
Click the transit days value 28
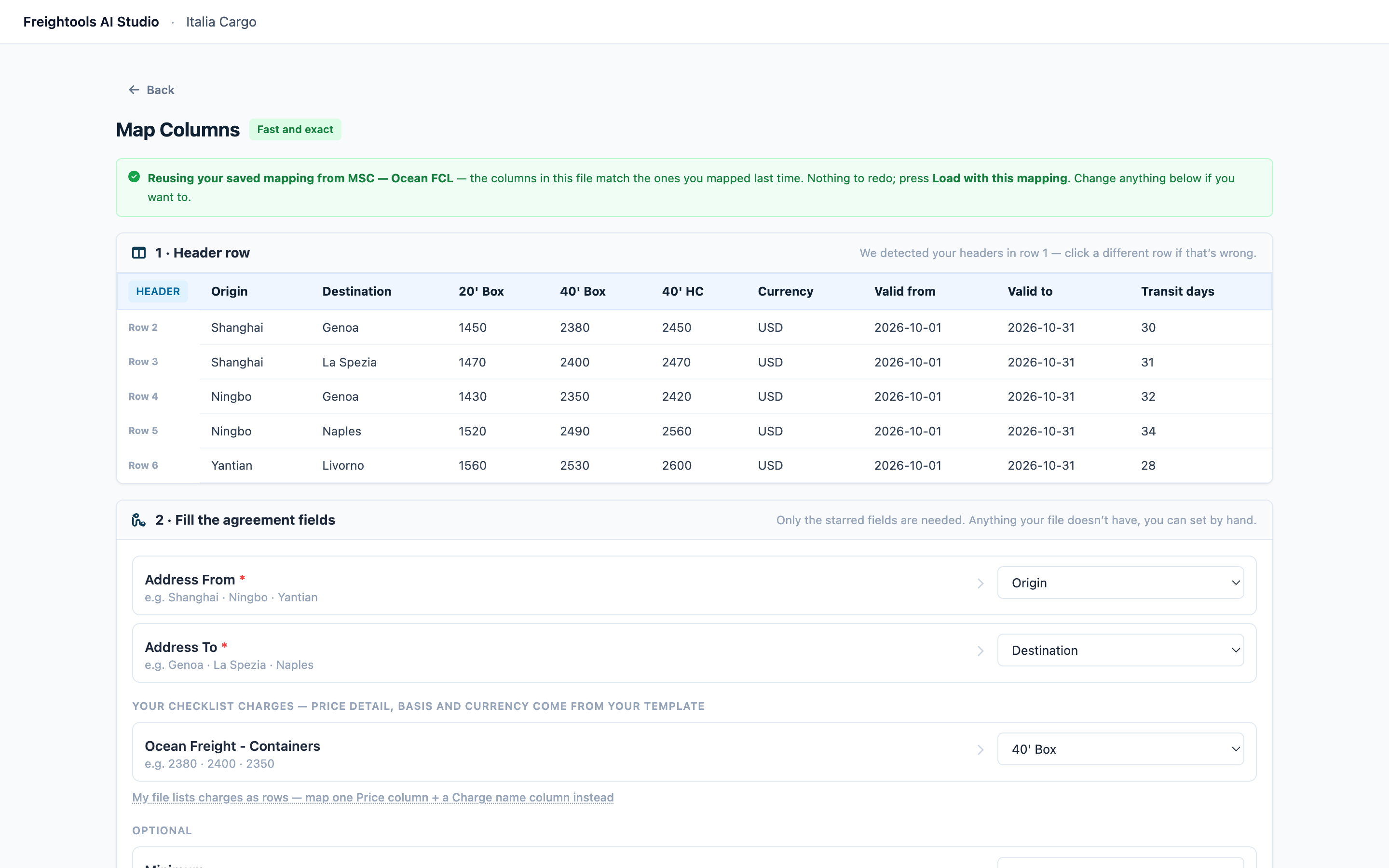tap(1148, 465)
